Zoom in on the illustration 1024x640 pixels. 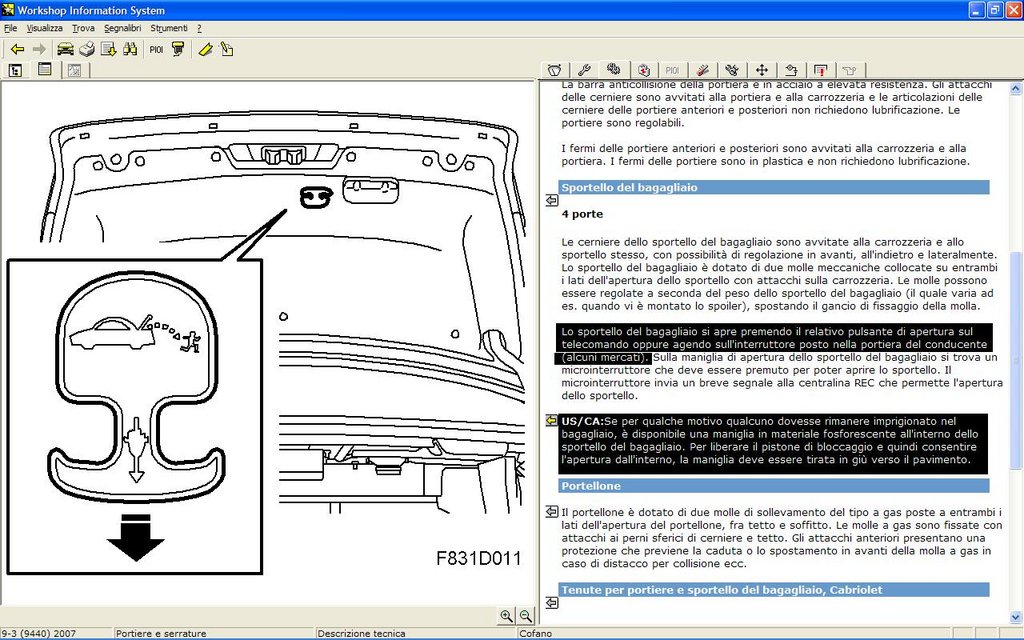(506, 615)
